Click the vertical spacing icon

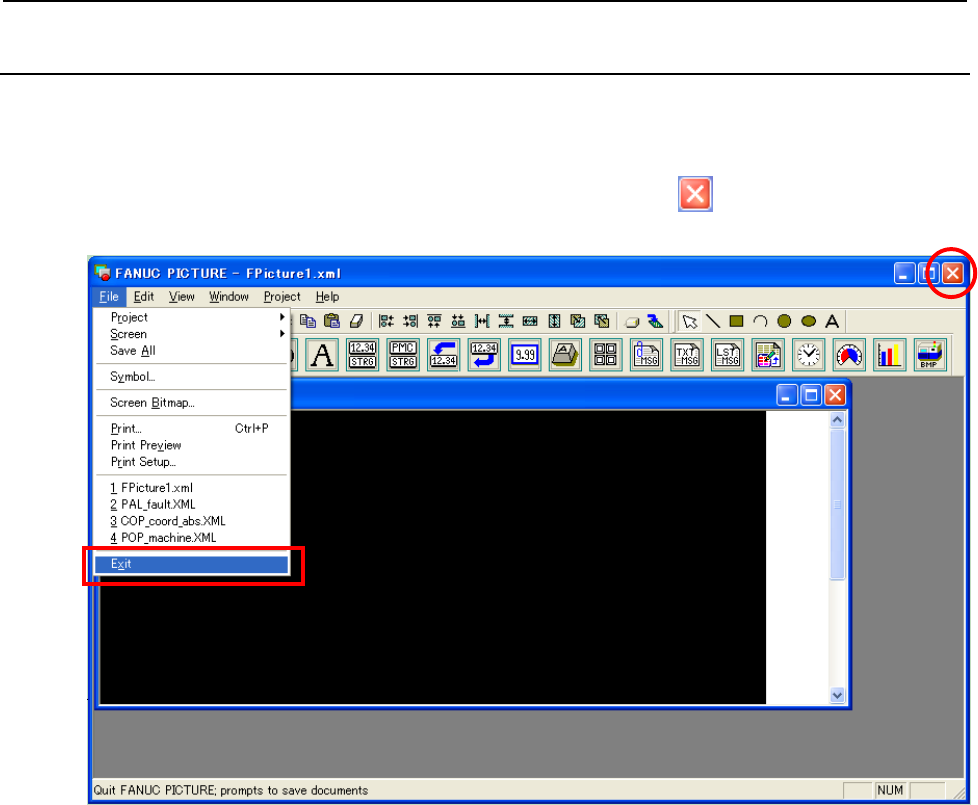coord(506,321)
